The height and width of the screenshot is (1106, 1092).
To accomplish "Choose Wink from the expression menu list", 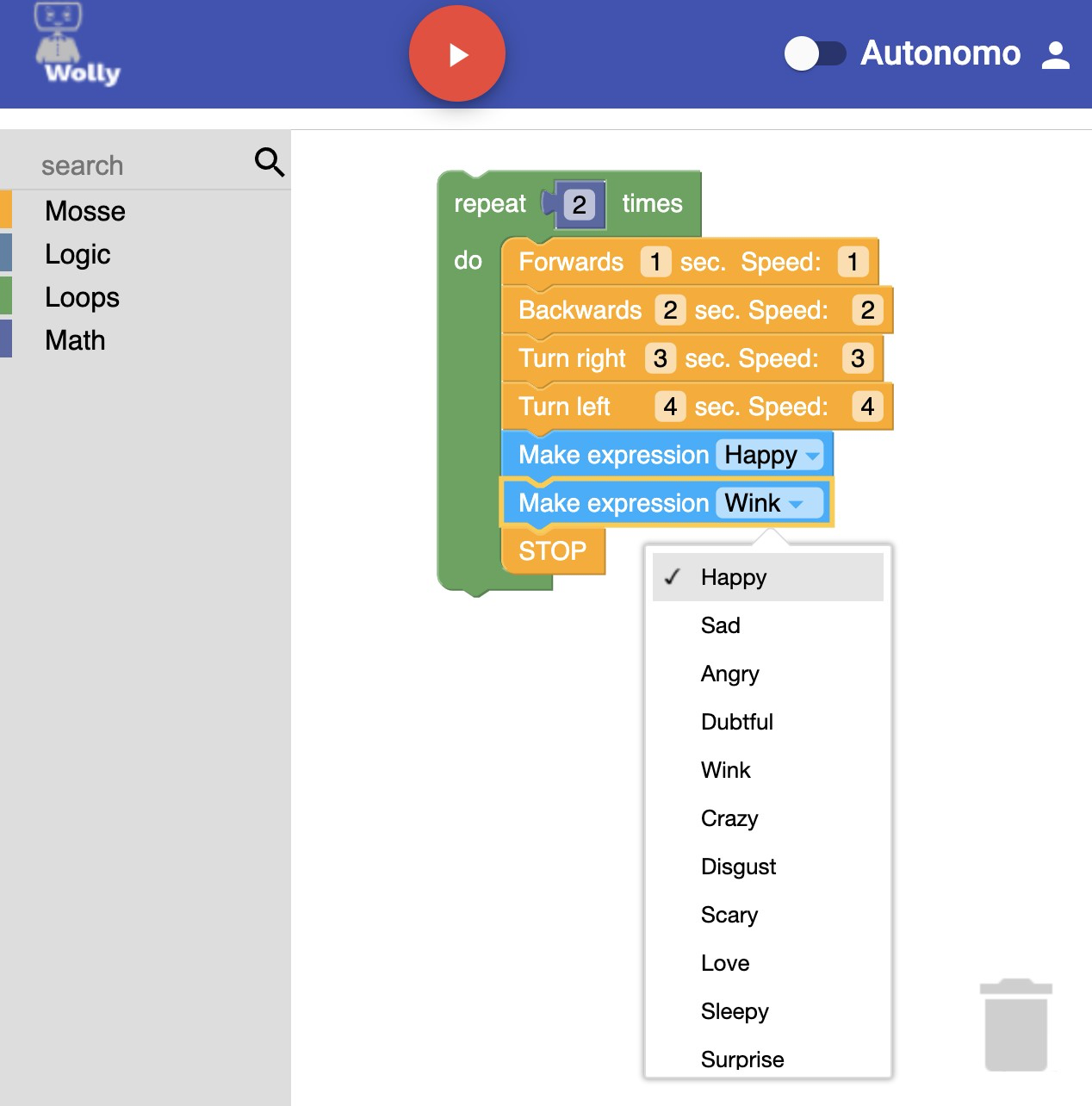I will (x=768, y=770).
